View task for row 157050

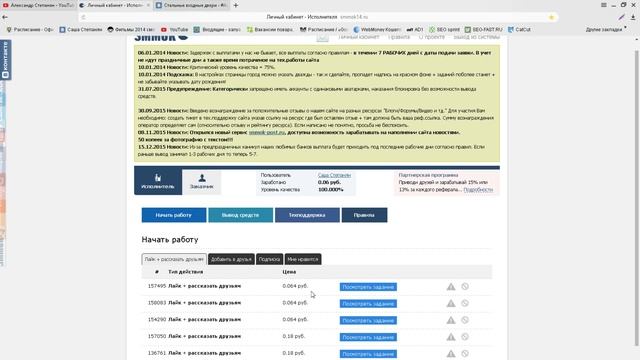coord(368,337)
